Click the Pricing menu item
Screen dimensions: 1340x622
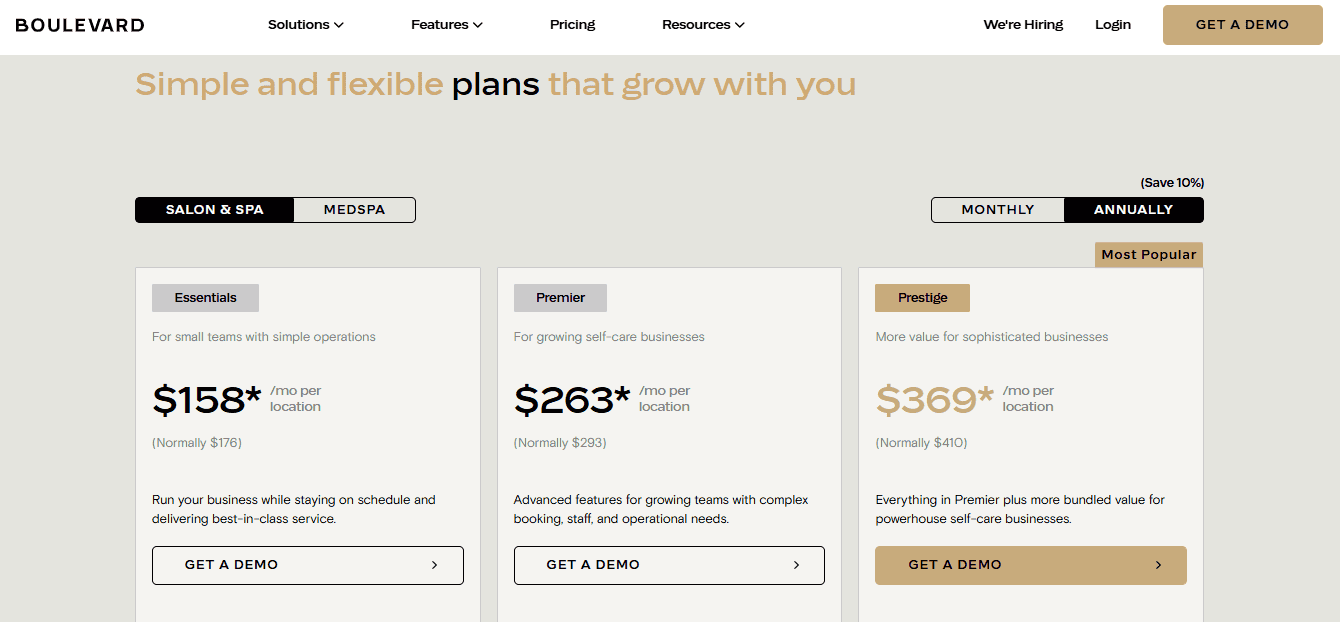pyautogui.click(x=572, y=24)
